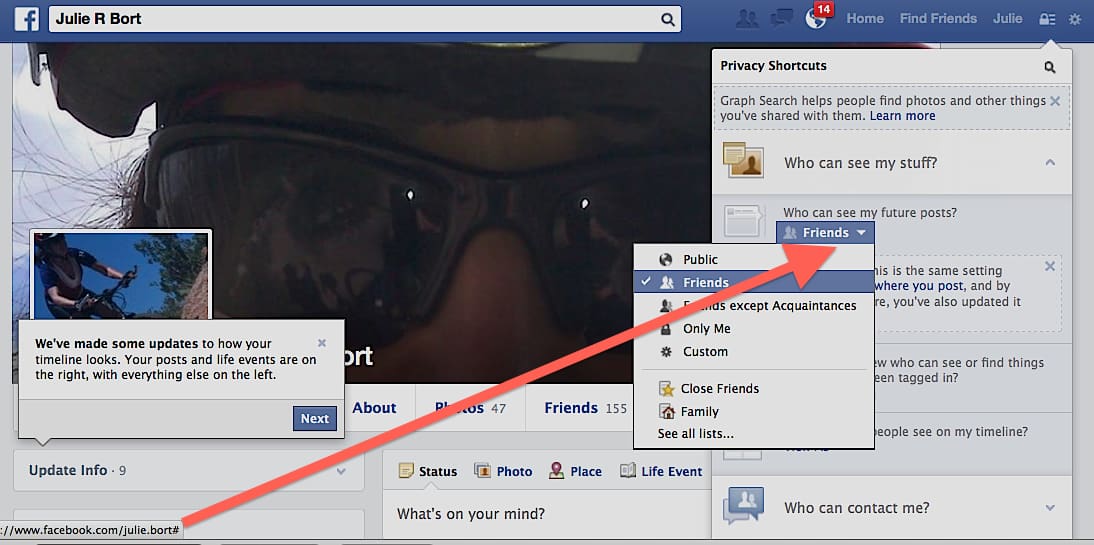
Task: Select the checked Friends menu option
Action: 754,283
